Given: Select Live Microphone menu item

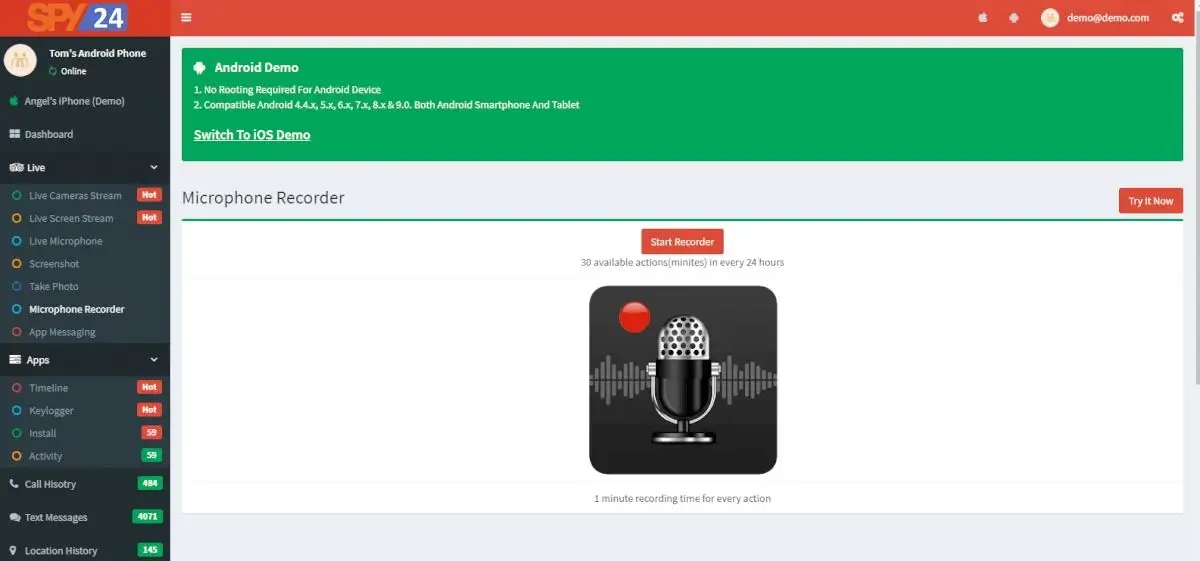Looking at the screenshot, I should (65, 241).
